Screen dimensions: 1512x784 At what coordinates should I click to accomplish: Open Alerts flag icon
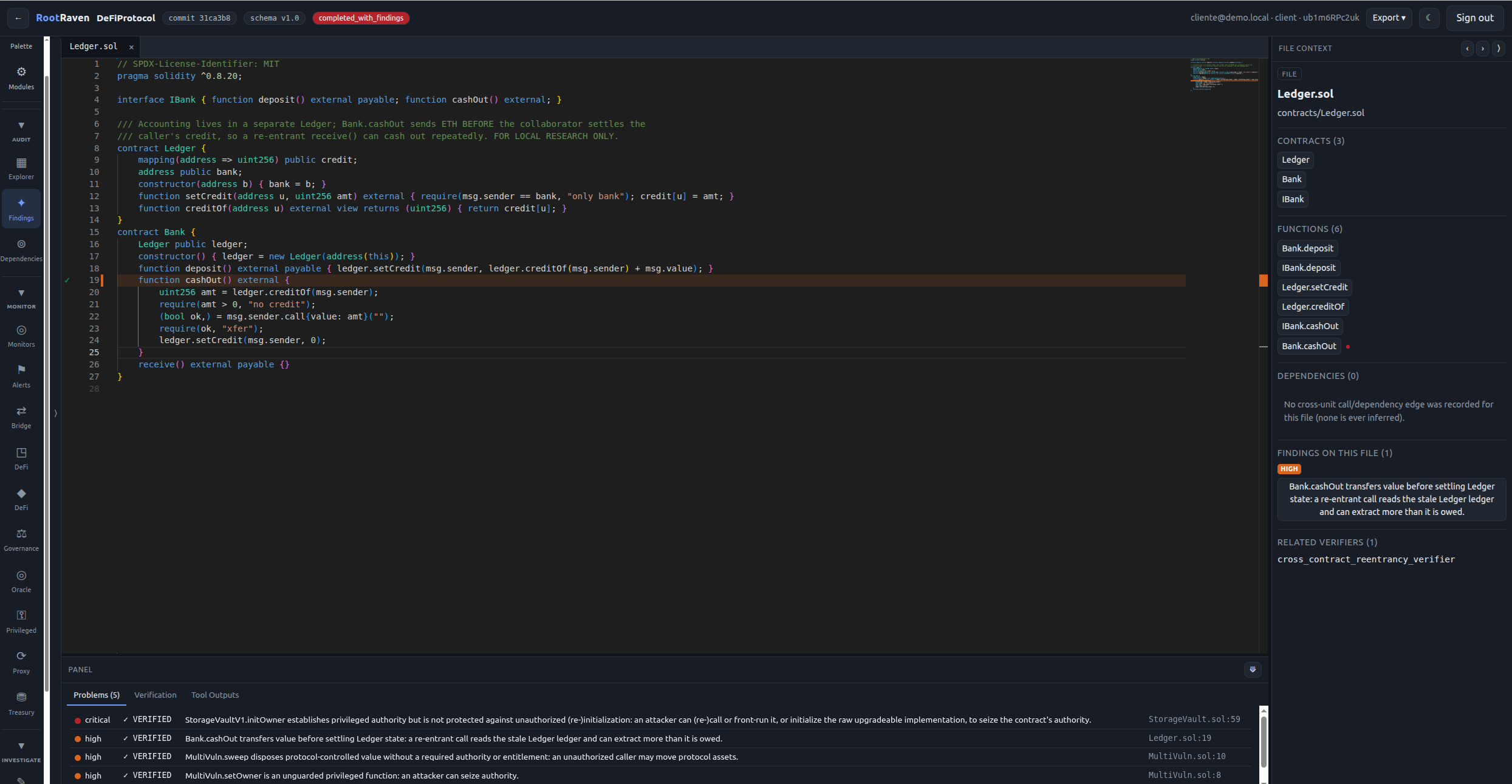21,377
